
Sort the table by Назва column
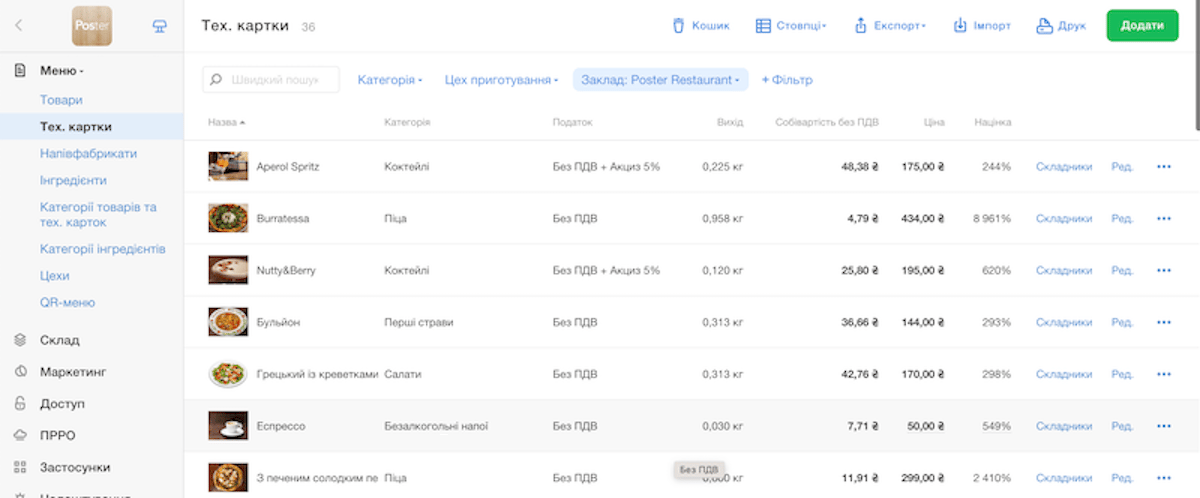pos(226,122)
